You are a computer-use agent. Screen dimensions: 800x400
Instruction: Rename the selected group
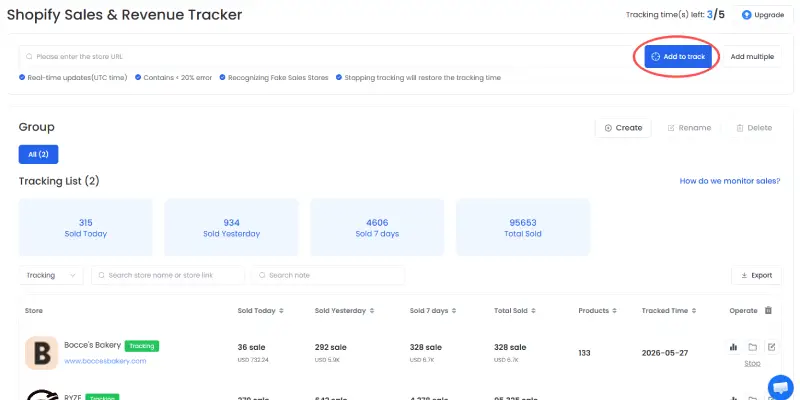pos(689,128)
